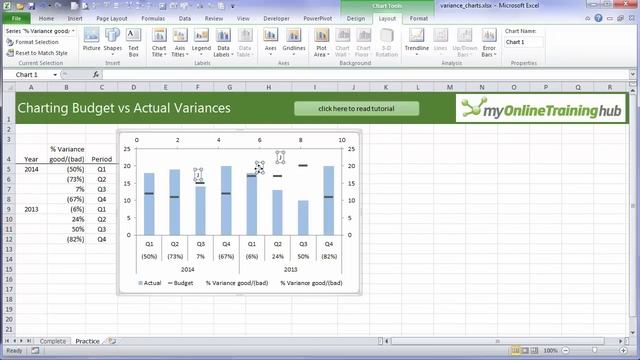Click the myOnlineTraininghub logo
640x360 pixels.
click(540, 108)
